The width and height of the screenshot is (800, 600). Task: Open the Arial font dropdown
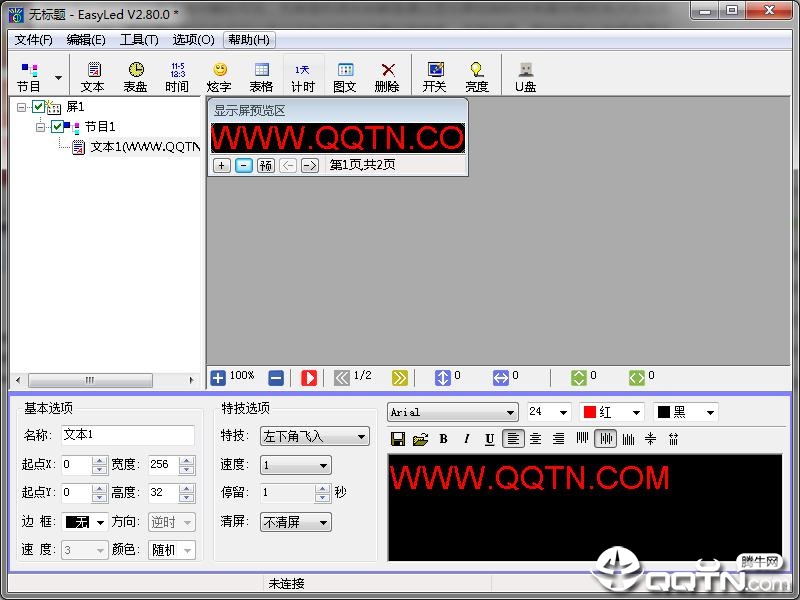pos(453,412)
